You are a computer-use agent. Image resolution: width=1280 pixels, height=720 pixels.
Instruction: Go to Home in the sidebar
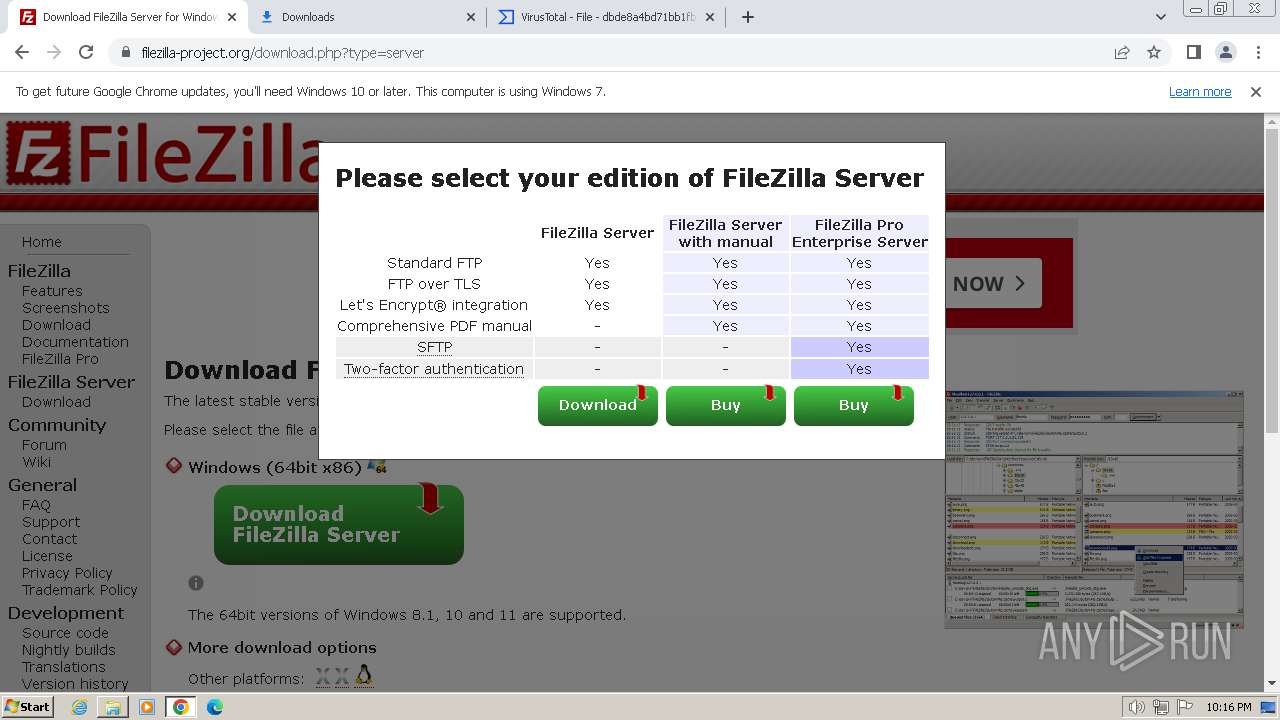click(x=42, y=242)
